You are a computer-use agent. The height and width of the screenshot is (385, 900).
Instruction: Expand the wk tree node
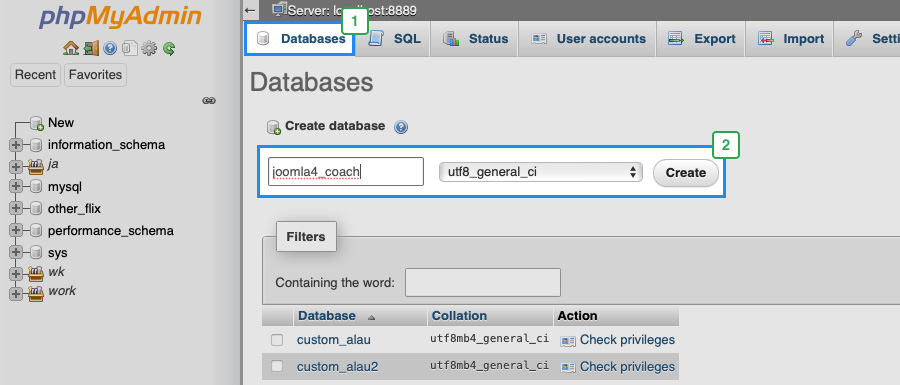click(16, 274)
